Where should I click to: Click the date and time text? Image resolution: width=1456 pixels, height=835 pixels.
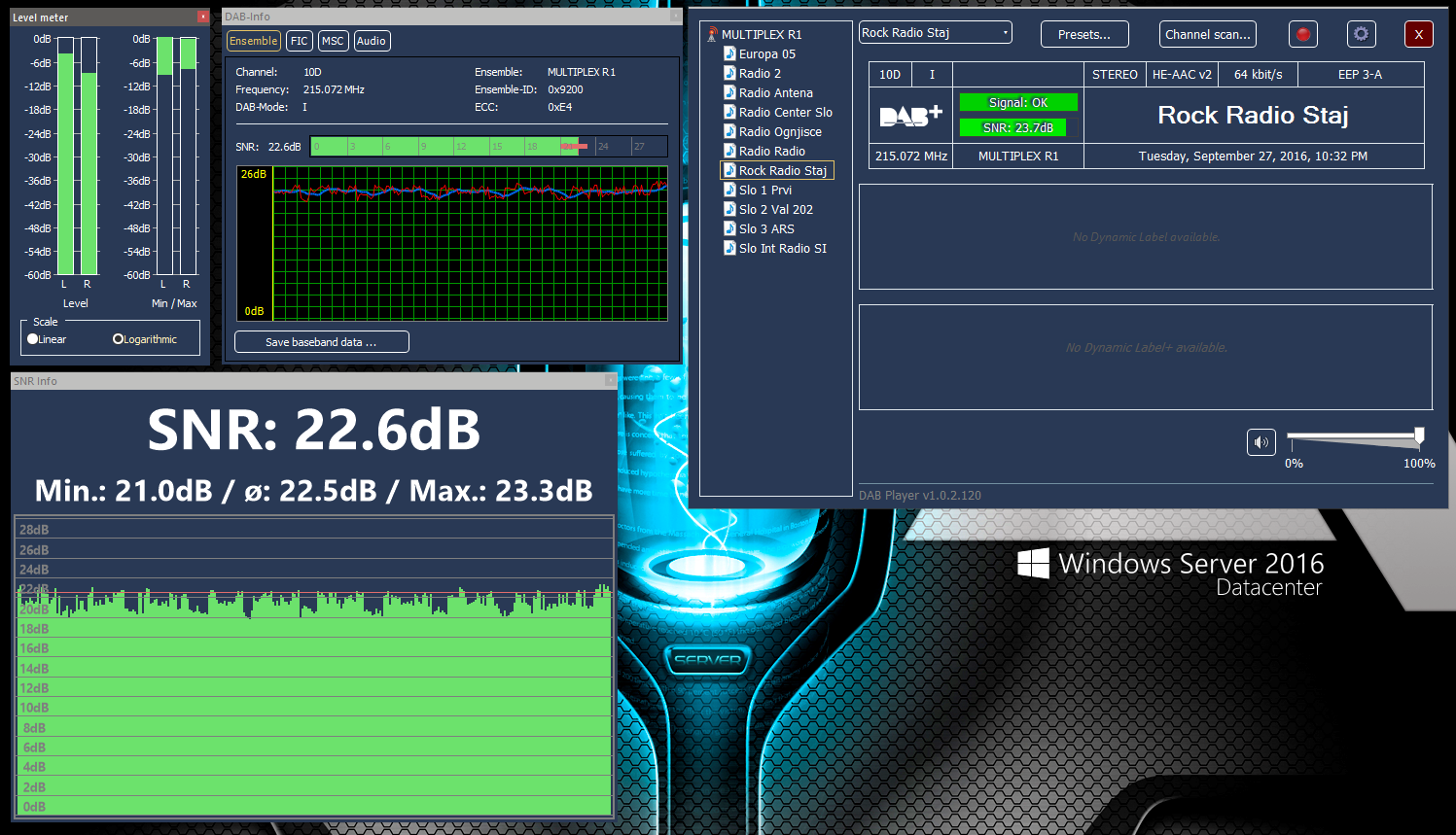pyautogui.click(x=1253, y=156)
